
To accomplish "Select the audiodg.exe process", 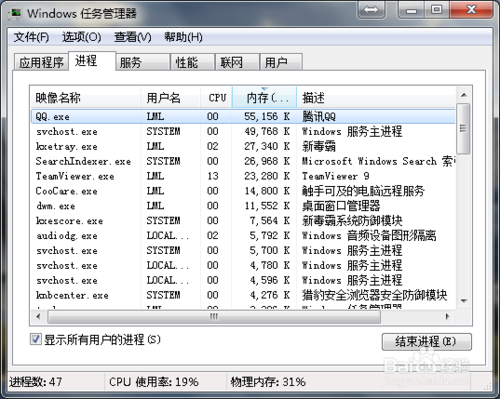I will pos(243,236).
